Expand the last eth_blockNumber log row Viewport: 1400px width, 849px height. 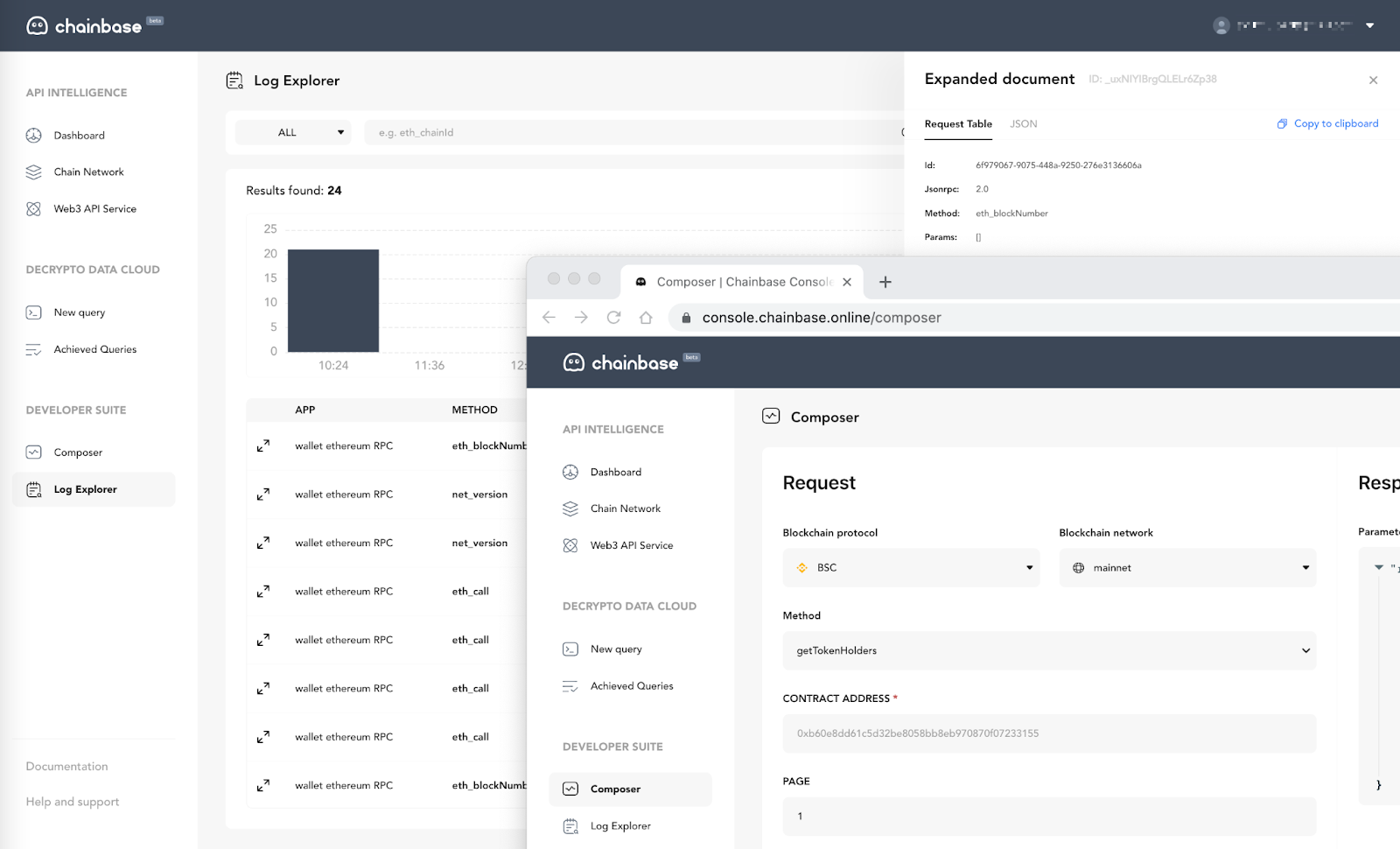tap(262, 786)
